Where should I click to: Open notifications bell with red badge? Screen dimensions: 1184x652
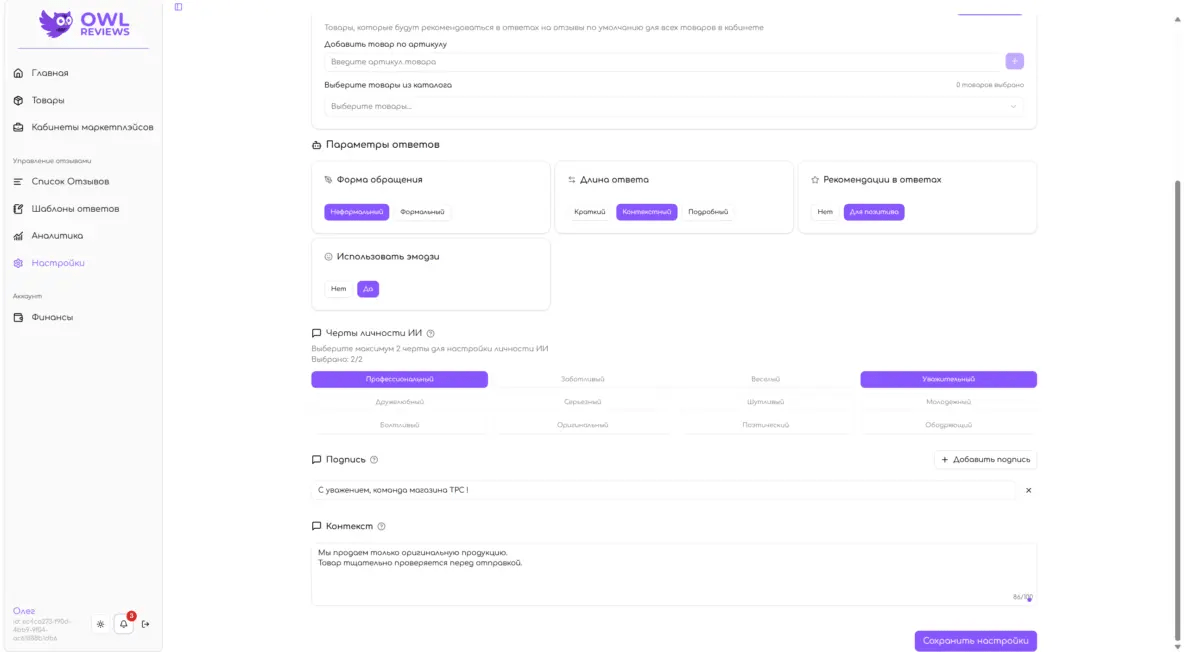pyautogui.click(x=124, y=624)
